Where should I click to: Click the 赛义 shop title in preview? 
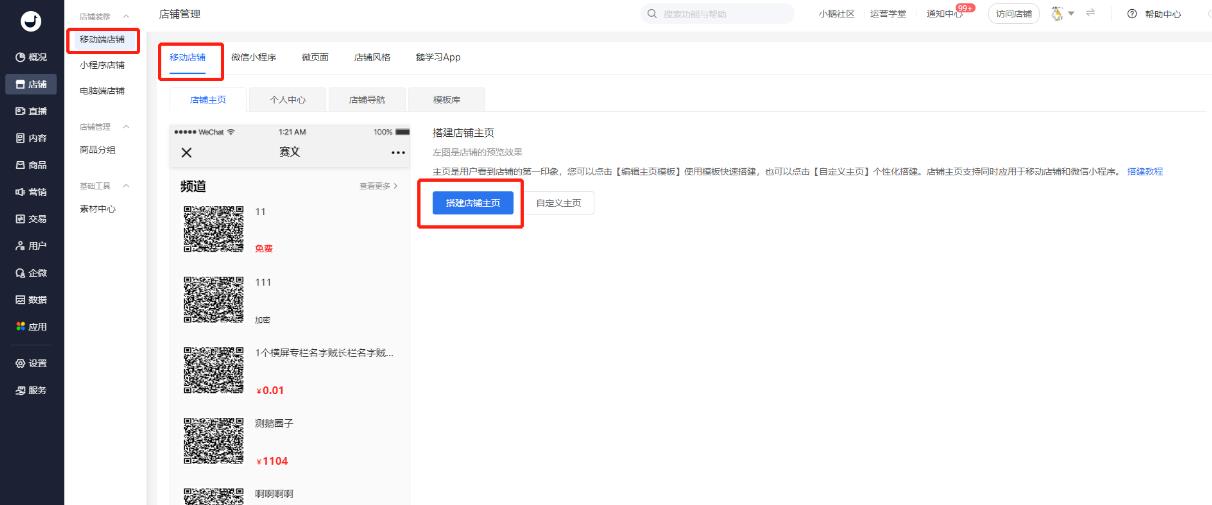tap(289, 152)
